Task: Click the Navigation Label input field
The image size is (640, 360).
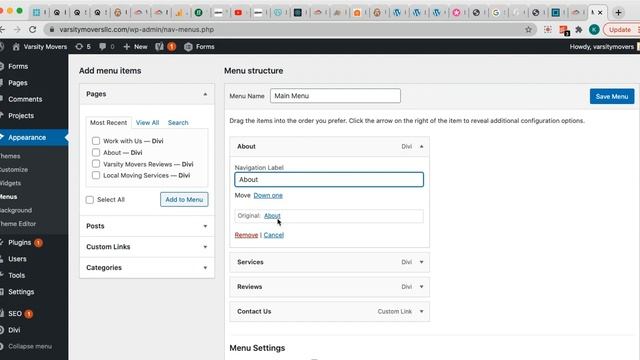Action: [329, 180]
